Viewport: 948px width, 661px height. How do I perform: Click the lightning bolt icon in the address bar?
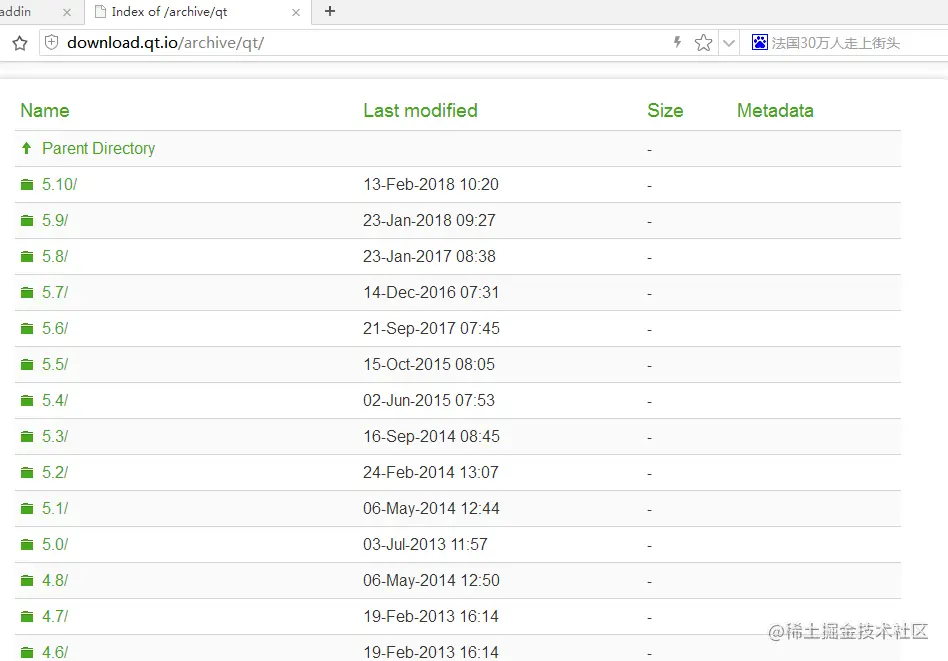(677, 42)
